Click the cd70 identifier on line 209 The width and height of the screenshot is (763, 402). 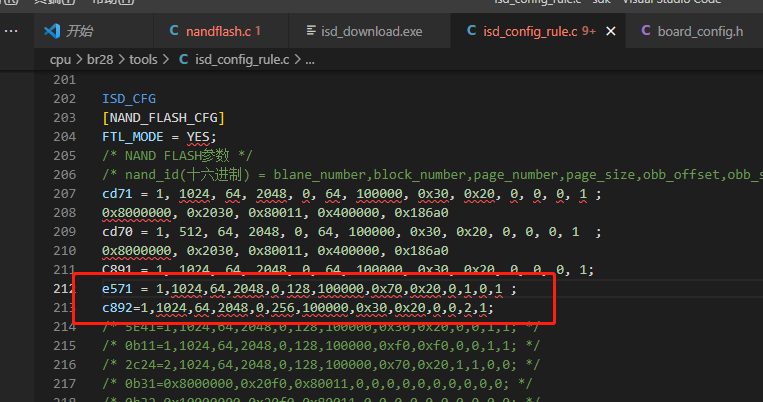tap(117, 232)
